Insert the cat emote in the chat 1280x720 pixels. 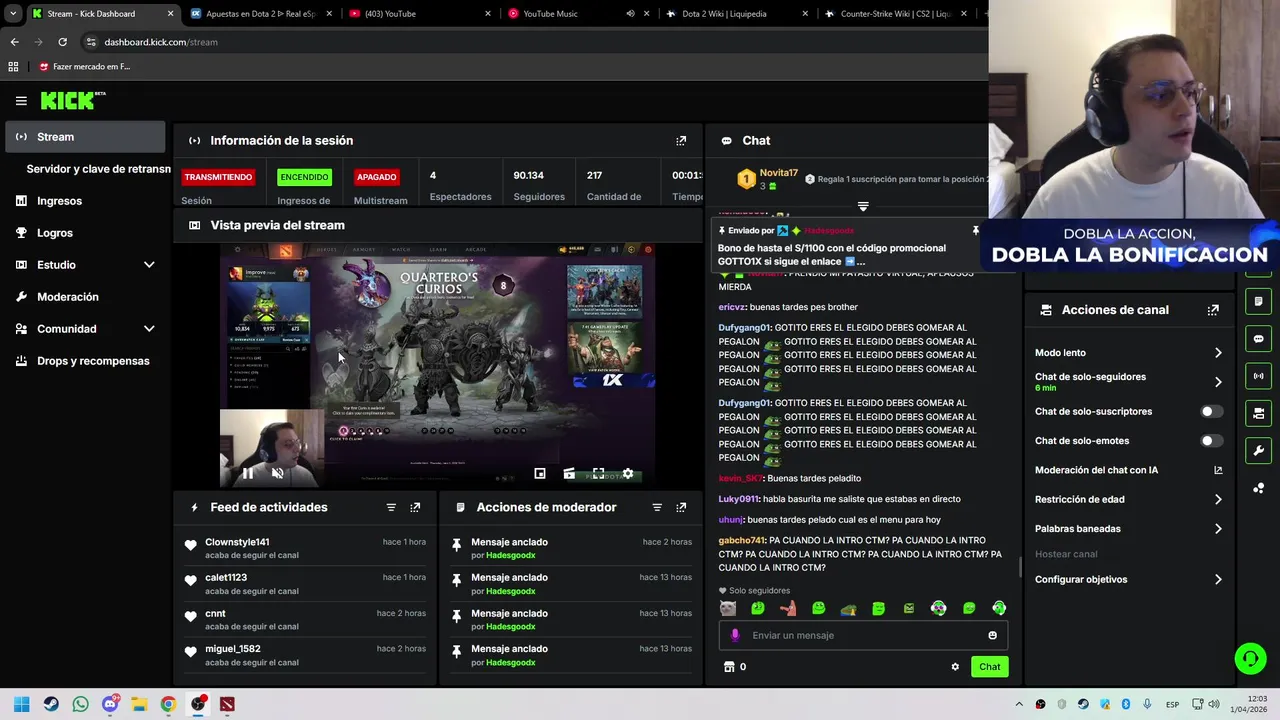pyautogui.click(x=727, y=608)
